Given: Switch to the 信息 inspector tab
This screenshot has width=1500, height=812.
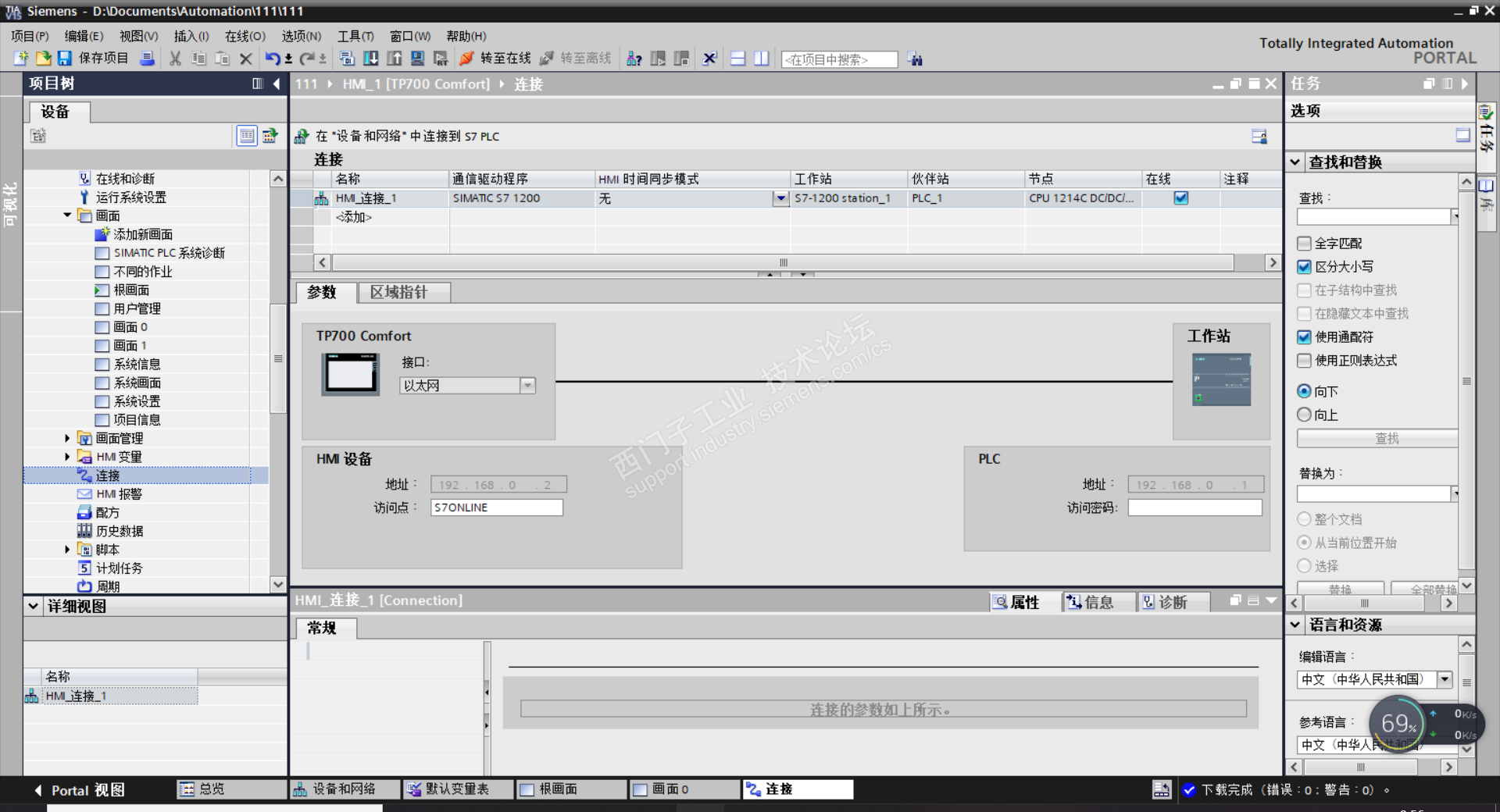Looking at the screenshot, I should pyautogui.click(x=1098, y=602).
